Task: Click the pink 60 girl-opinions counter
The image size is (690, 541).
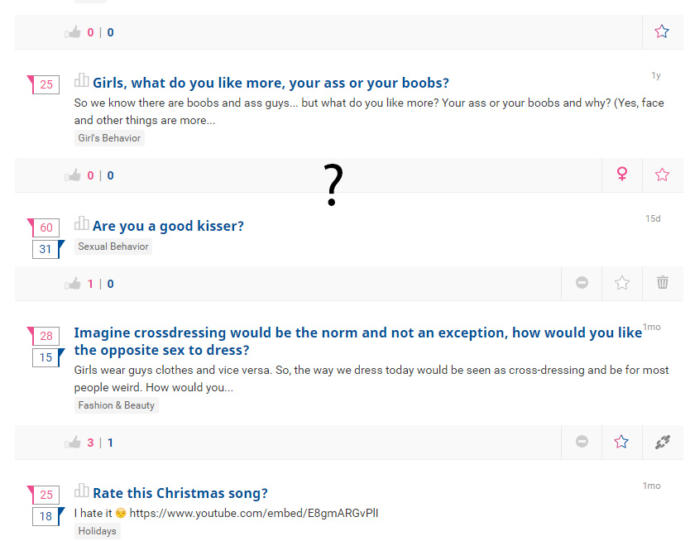Action: [x=44, y=228]
